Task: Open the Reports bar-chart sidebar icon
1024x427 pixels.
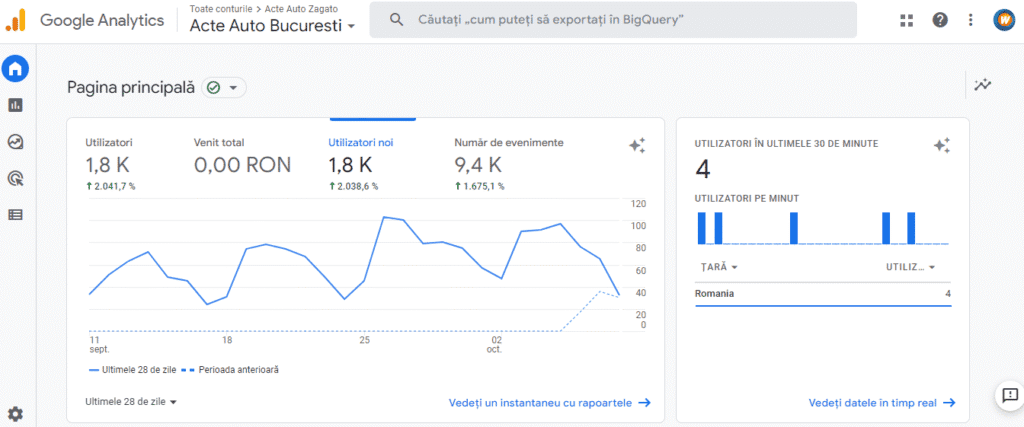Action: click(x=15, y=104)
